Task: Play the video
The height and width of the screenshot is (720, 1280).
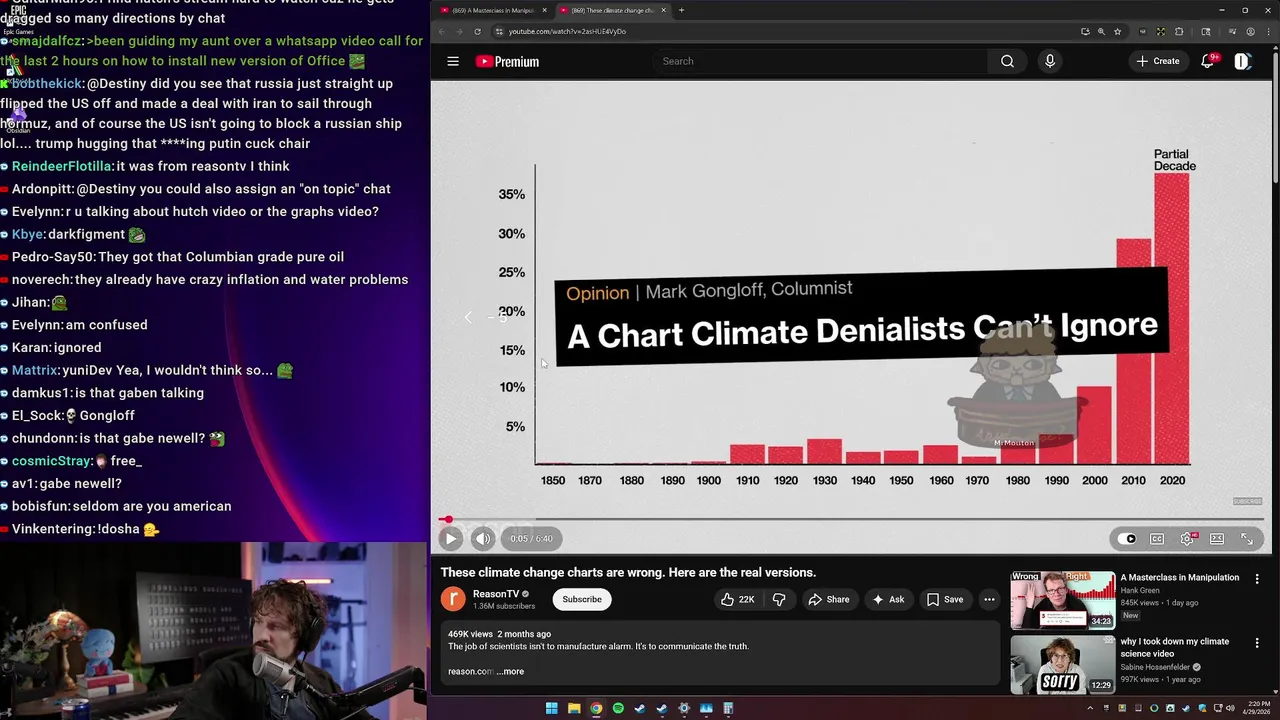Action: 450,538
